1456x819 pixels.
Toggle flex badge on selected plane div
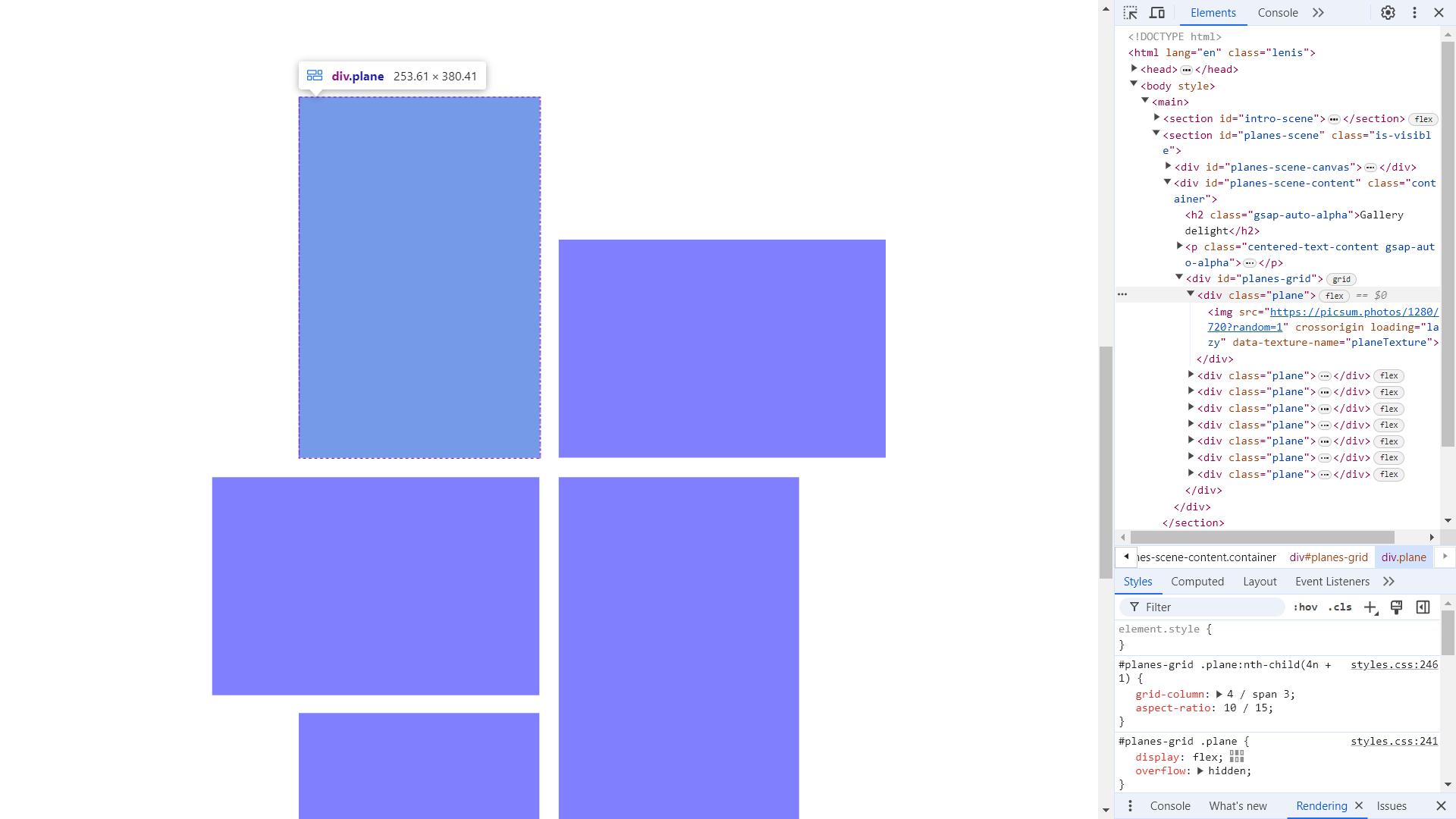tap(1334, 296)
